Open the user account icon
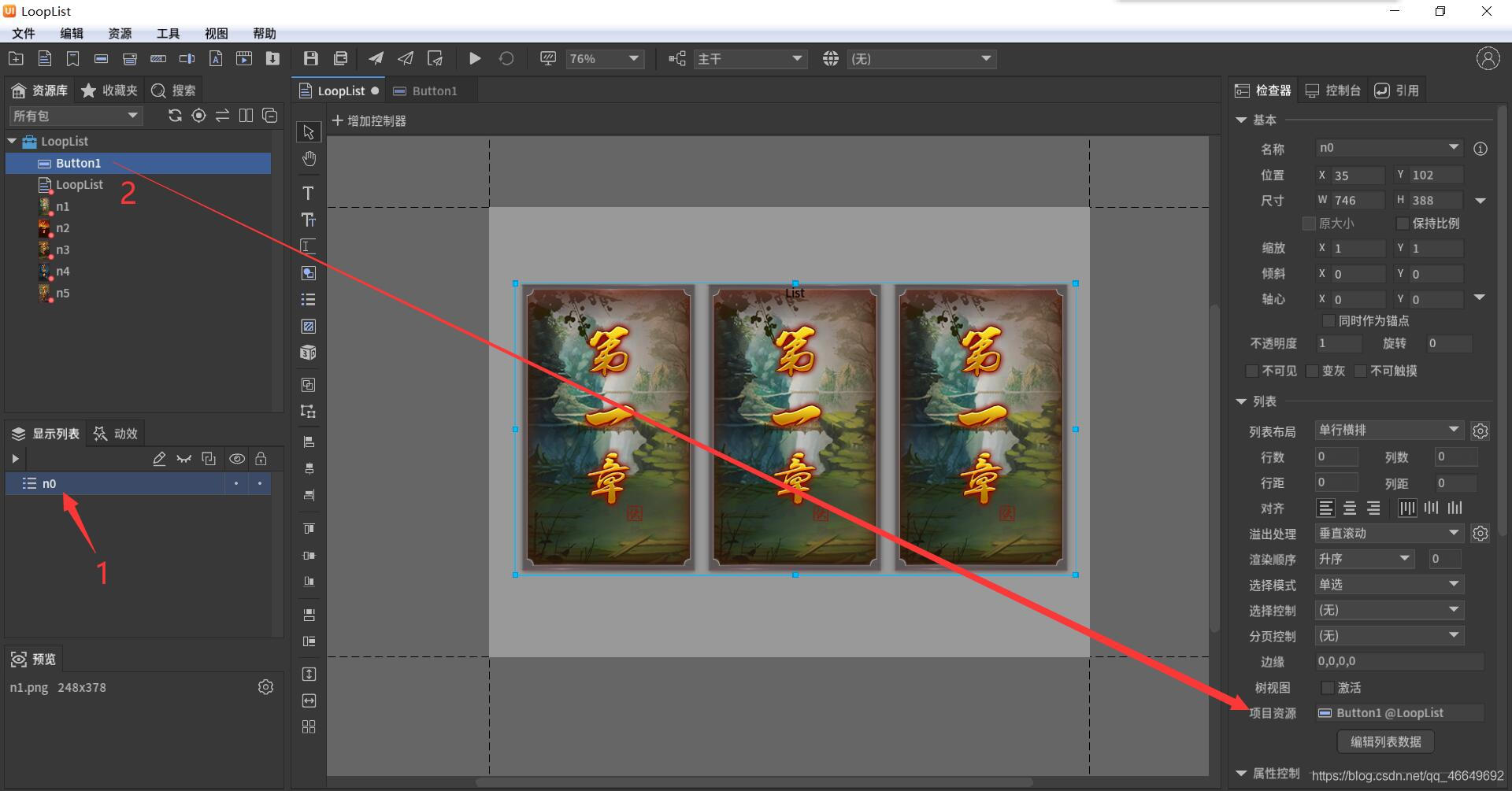The image size is (1512, 791). 1488,58
